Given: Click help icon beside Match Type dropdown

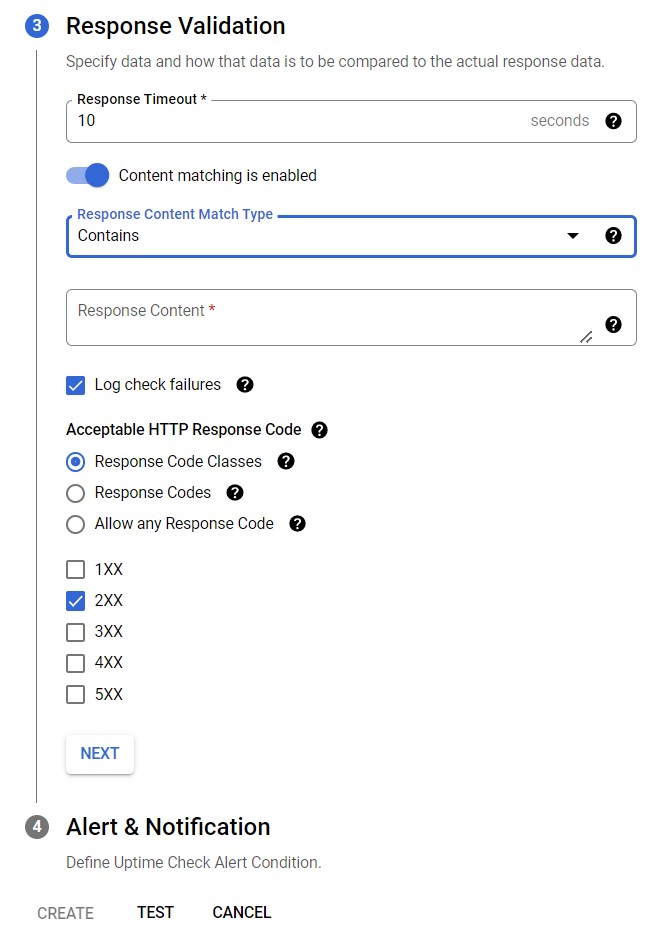Looking at the screenshot, I should click(x=614, y=236).
